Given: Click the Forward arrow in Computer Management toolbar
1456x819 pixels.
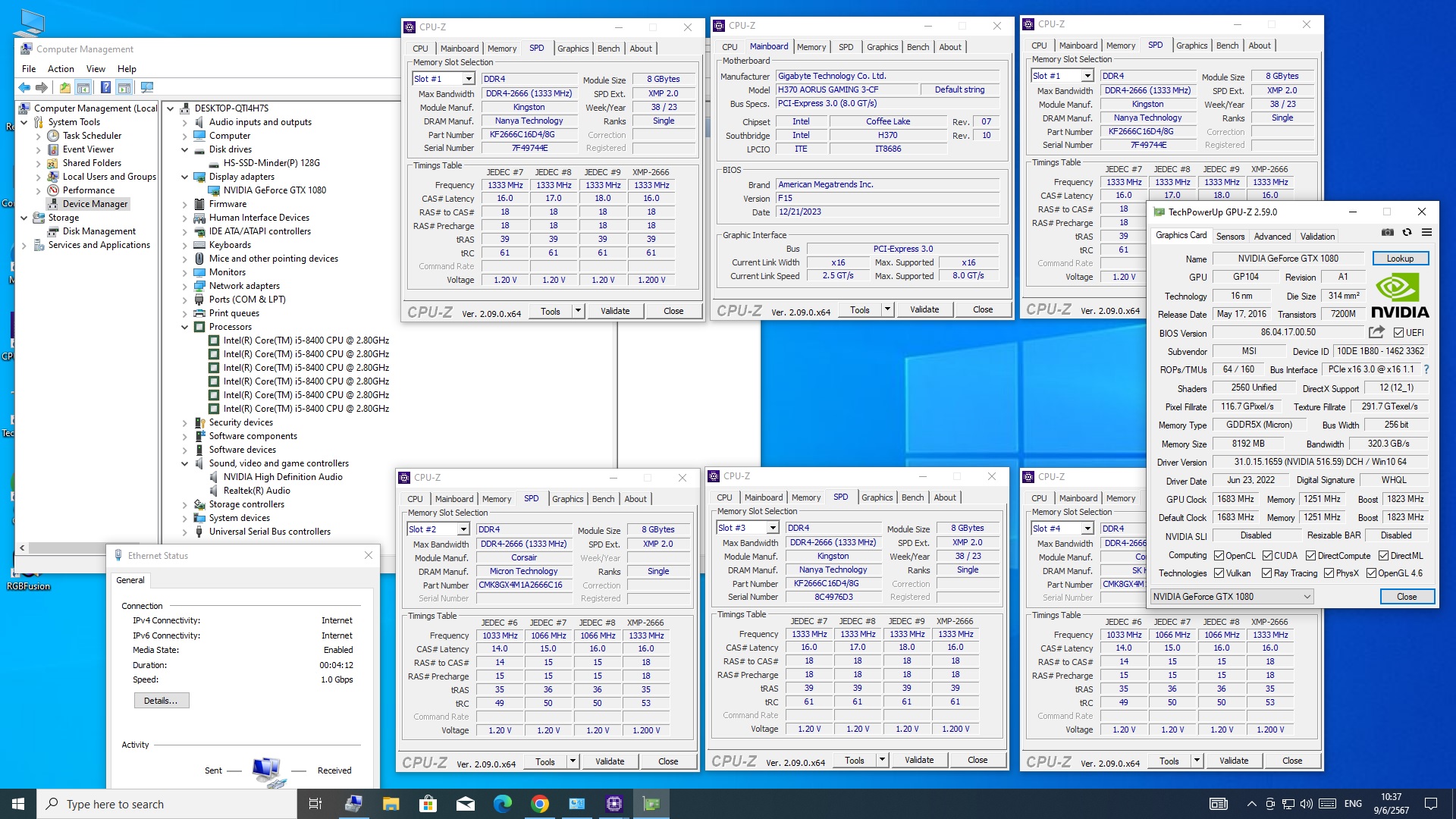Looking at the screenshot, I should tap(42, 88).
